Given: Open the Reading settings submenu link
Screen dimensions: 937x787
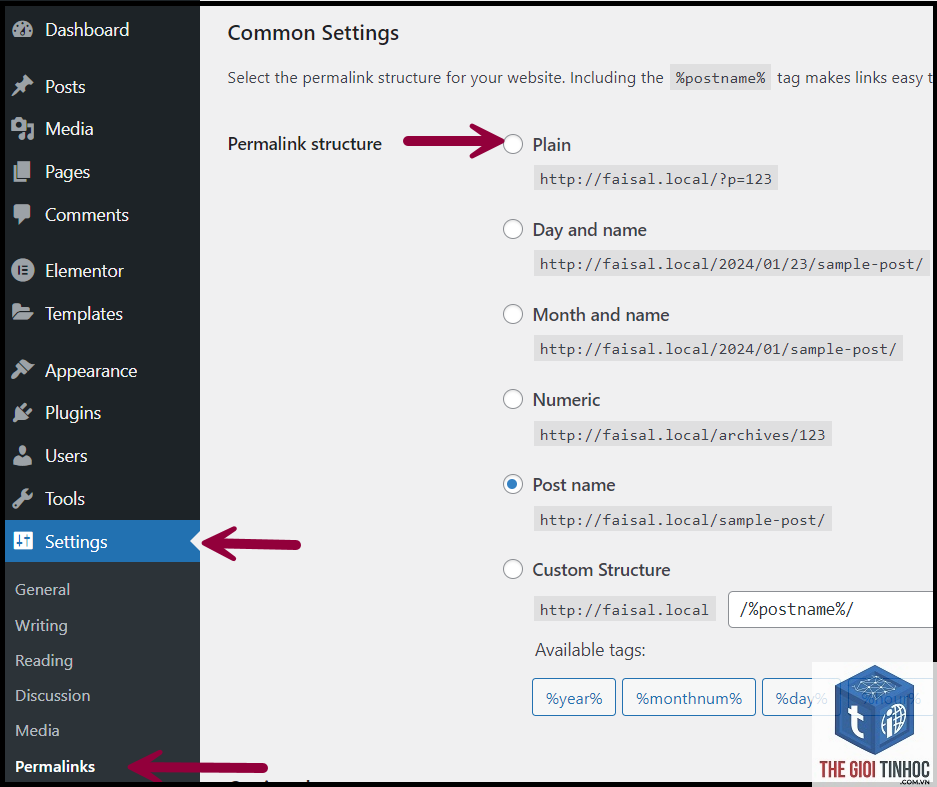Looking at the screenshot, I should coord(44,661).
